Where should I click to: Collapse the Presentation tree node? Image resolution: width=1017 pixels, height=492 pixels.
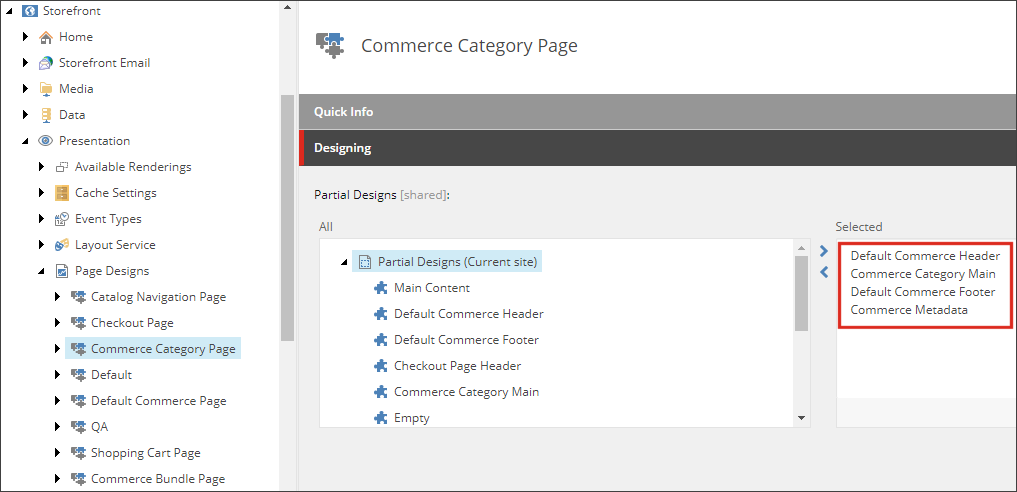tap(25, 141)
